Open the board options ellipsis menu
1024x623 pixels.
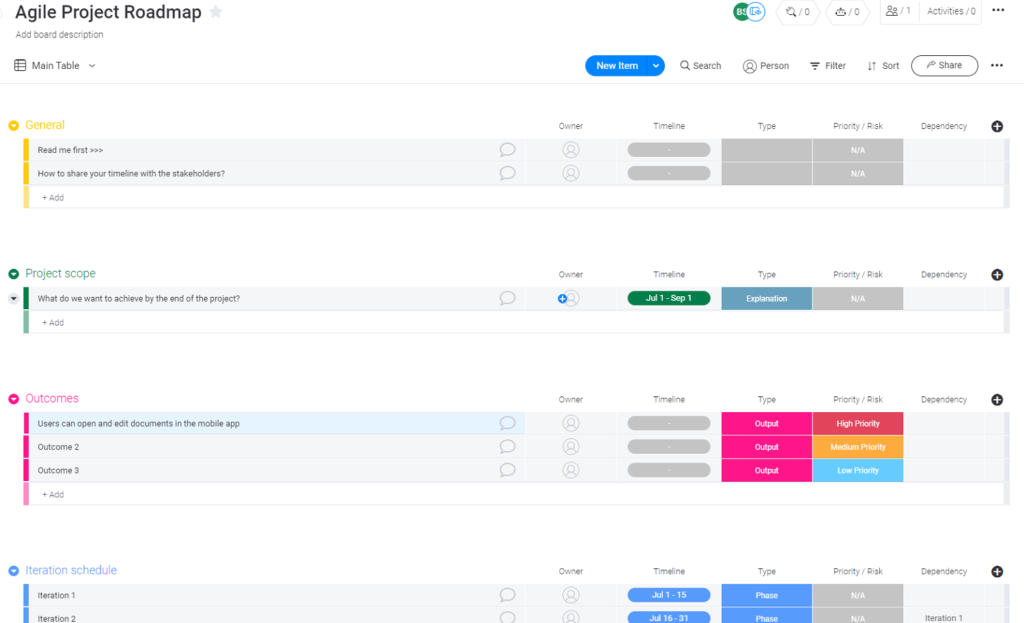coord(997,10)
